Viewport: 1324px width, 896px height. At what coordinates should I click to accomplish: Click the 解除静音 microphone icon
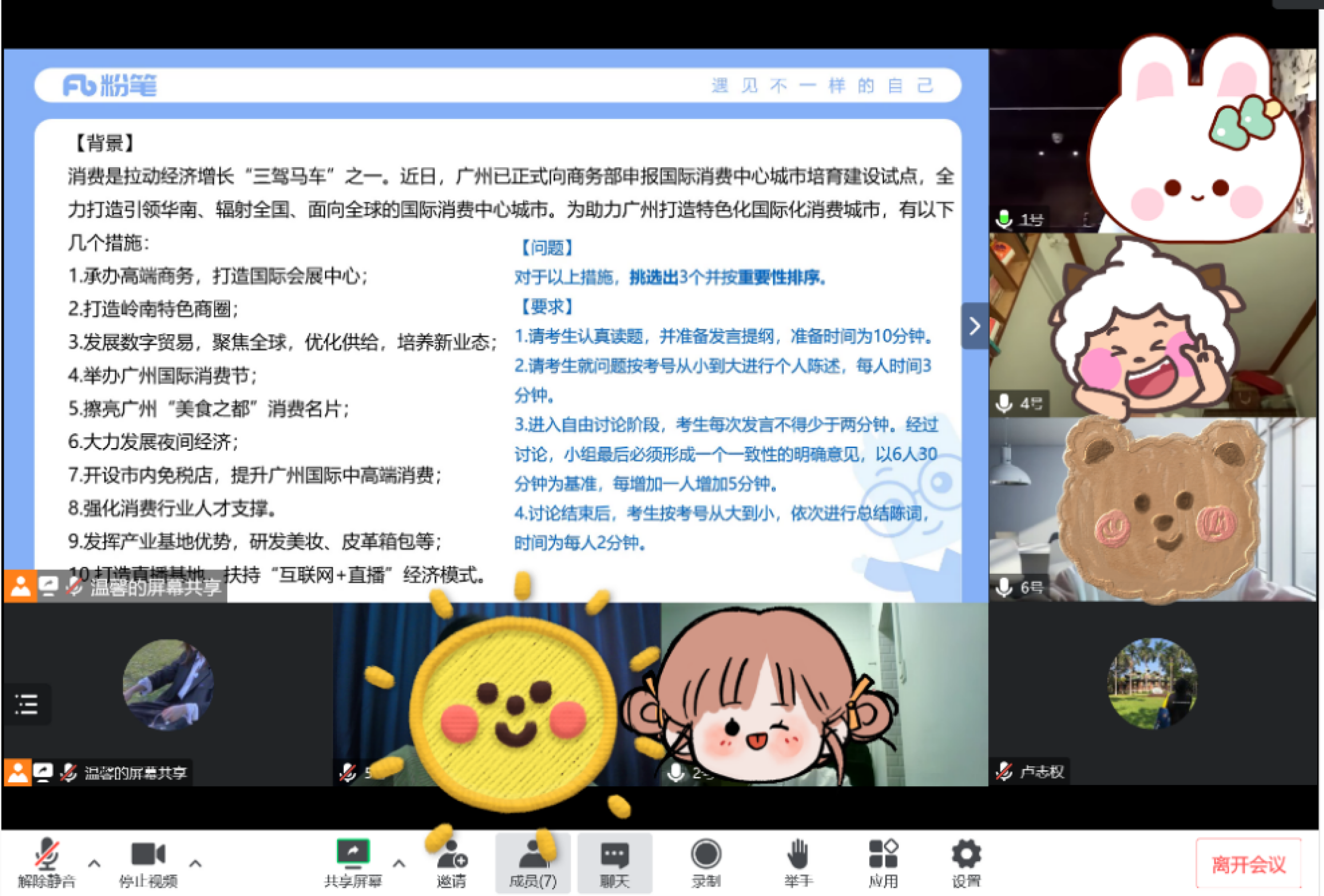click(x=47, y=855)
